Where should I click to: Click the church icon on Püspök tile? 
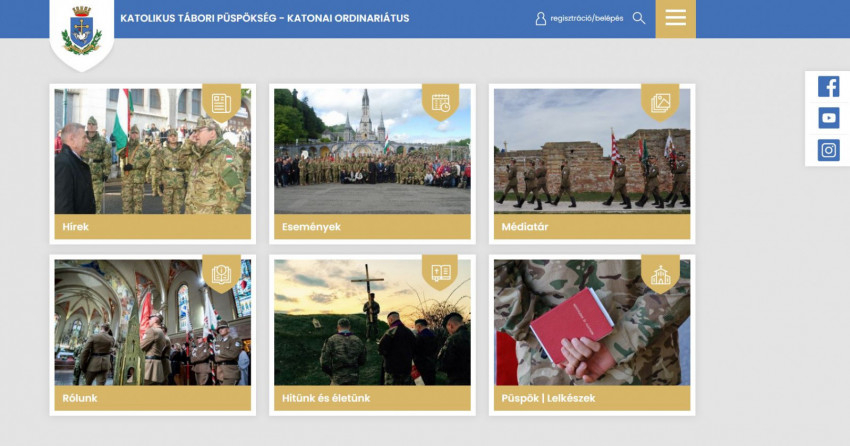tap(660, 274)
